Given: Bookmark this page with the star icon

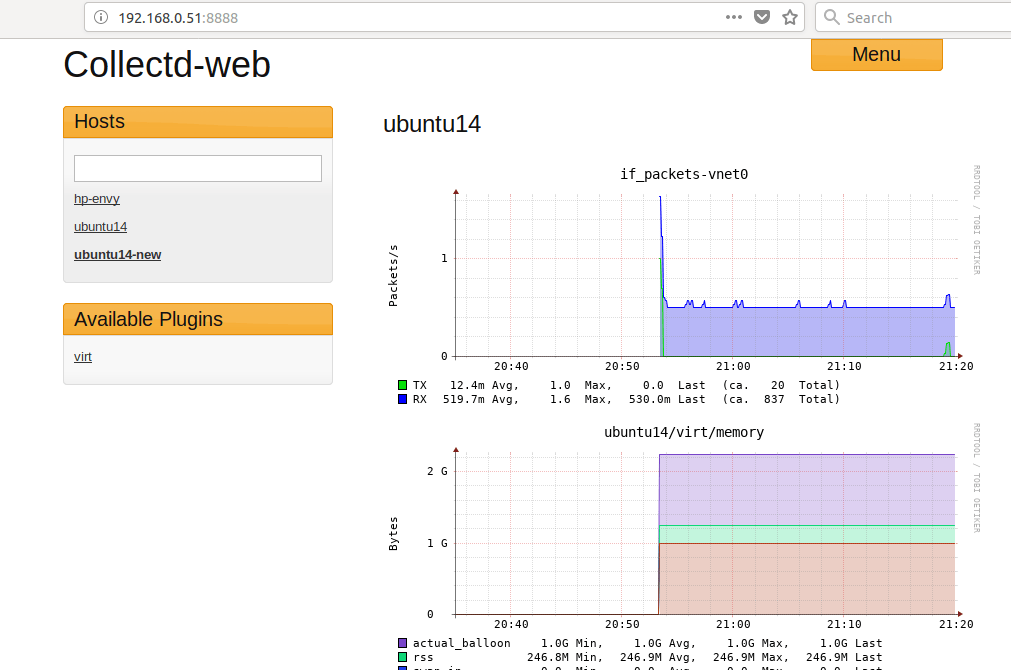Looking at the screenshot, I should tap(790, 17).
